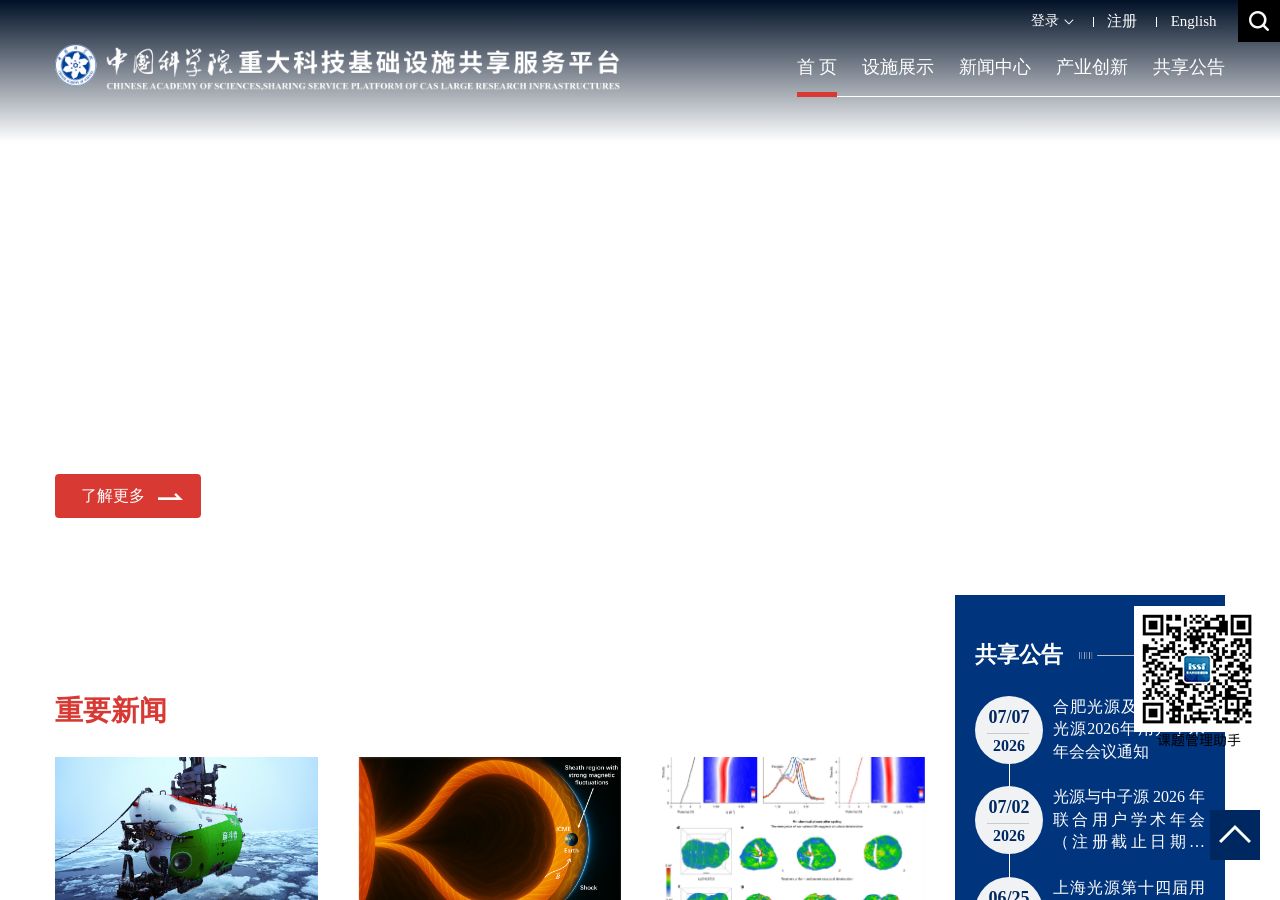Open the solar magnetic field news thumbnail
Viewport: 1280px width, 900px height.
pyautogui.click(x=490, y=828)
